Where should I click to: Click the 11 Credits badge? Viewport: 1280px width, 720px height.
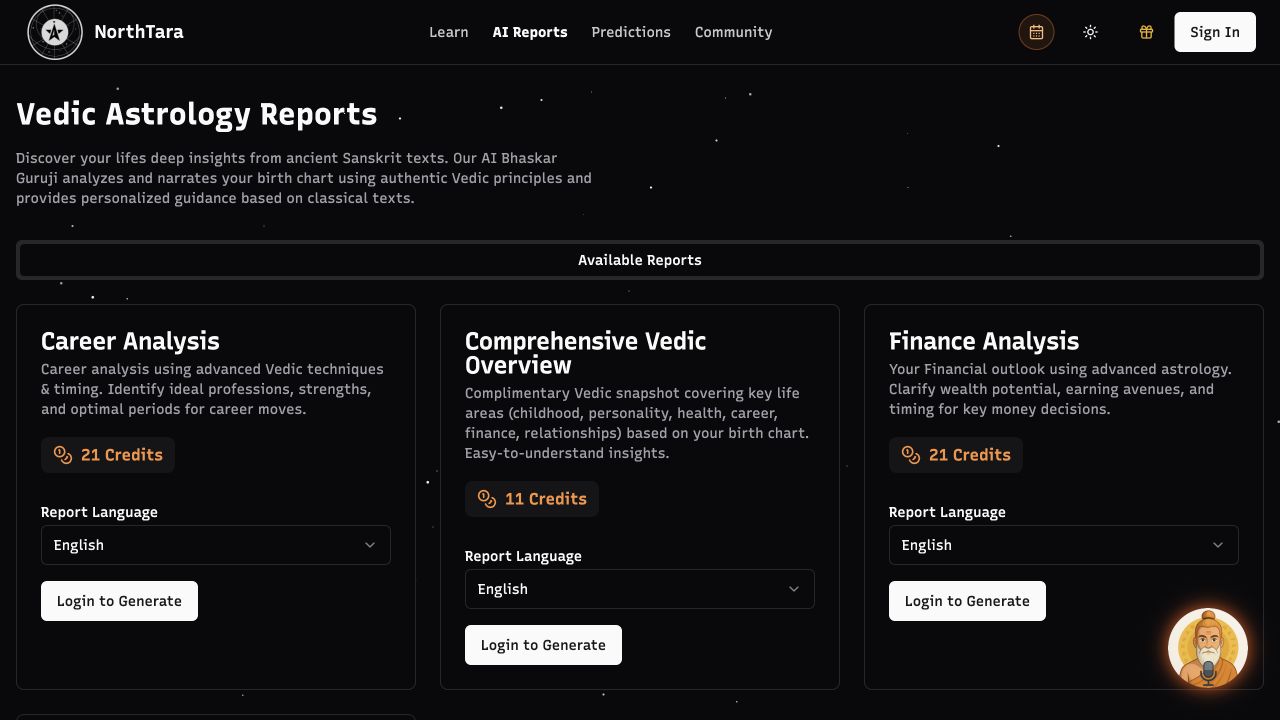[x=532, y=499]
